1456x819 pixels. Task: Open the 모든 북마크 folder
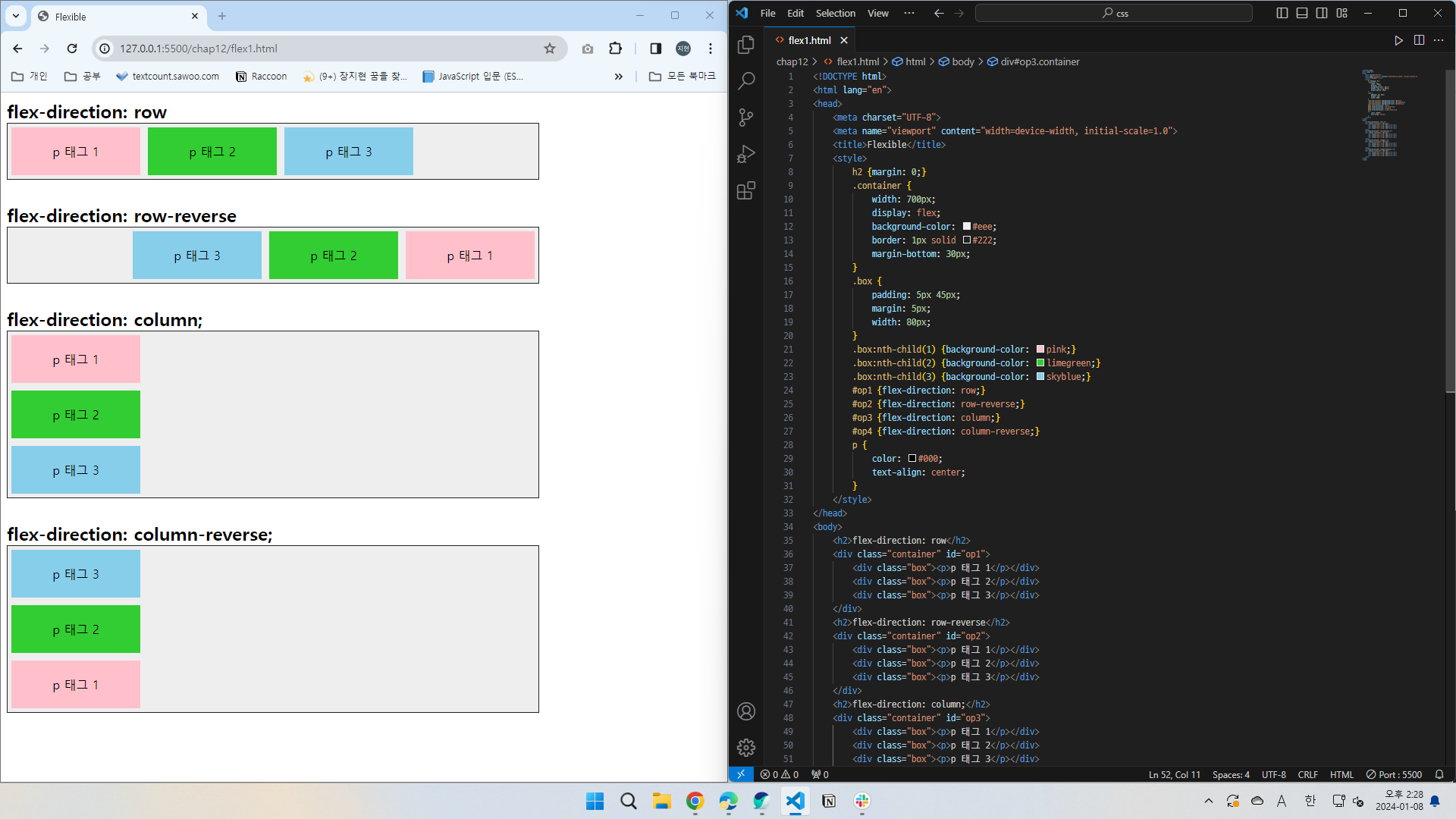pyautogui.click(x=682, y=77)
